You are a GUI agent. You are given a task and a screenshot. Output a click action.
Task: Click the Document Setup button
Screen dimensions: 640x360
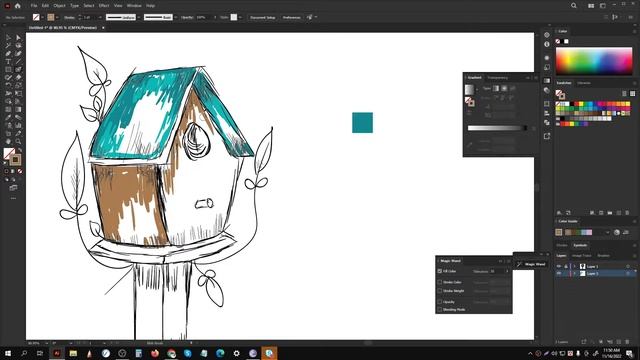(262, 18)
